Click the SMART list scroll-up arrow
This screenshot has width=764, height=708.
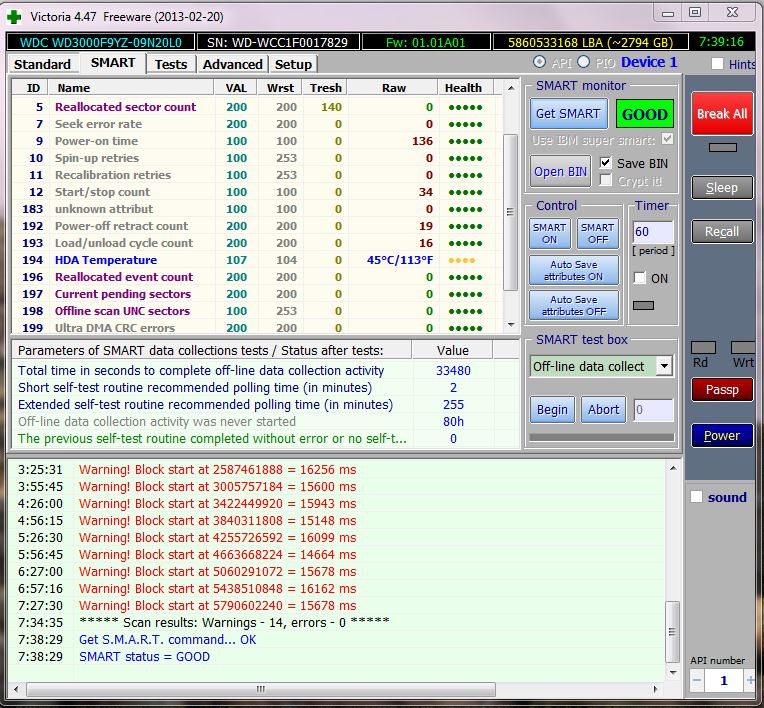511,88
